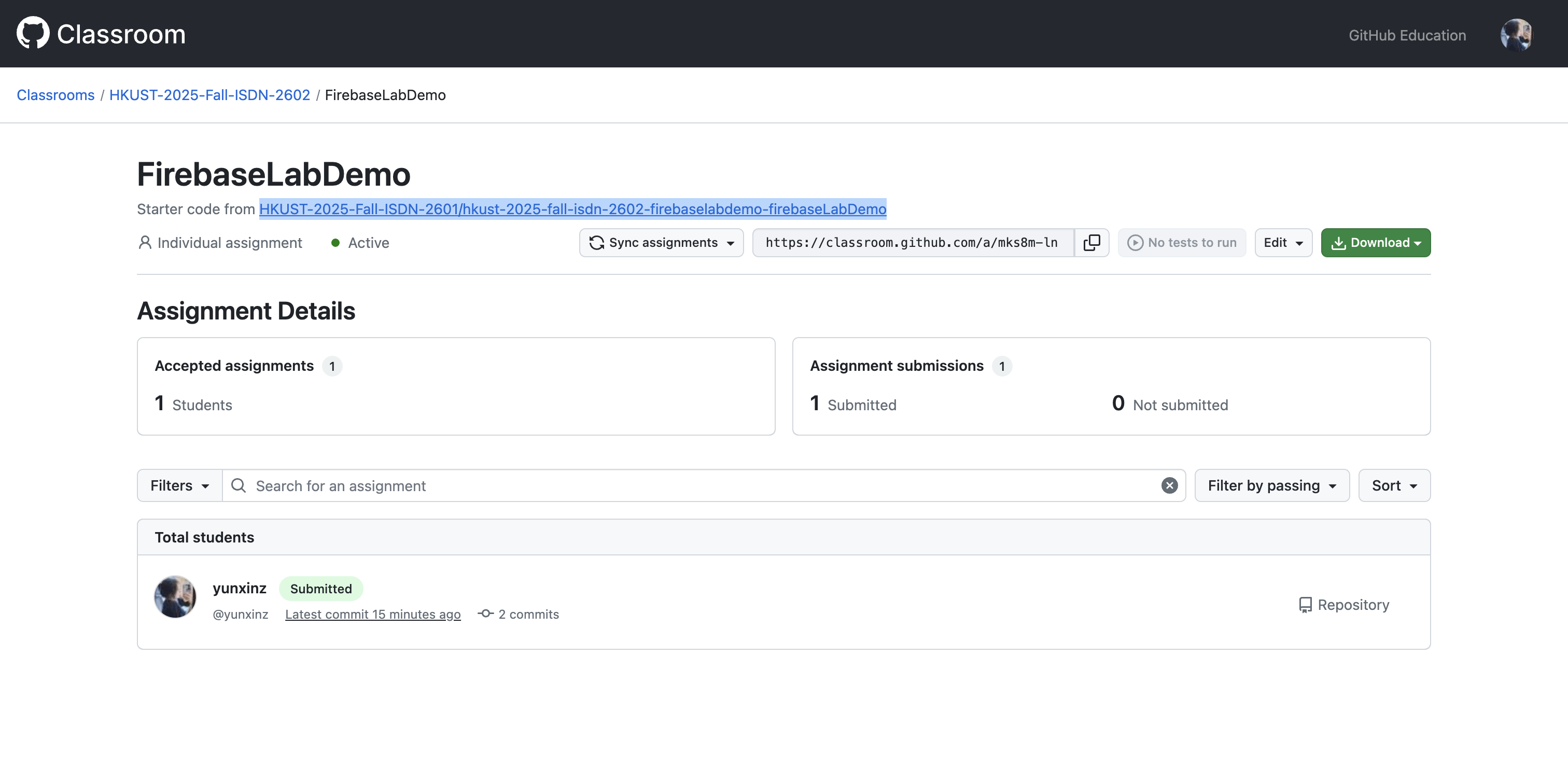Viewport: 1568px width, 780px height.
Task: Open the yunxinz Repository link
Action: (x=1344, y=605)
